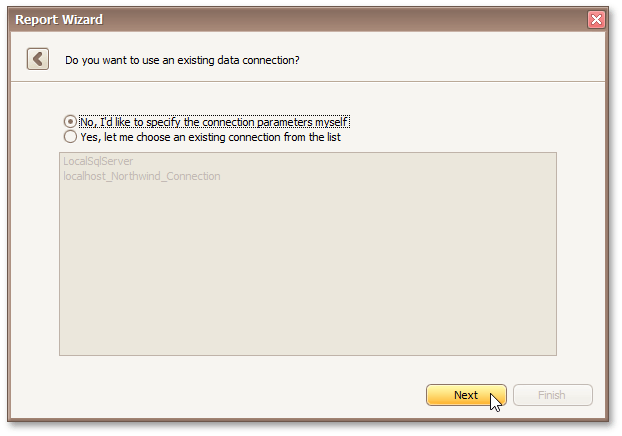Click the word "No" in the first option
Viewport: 622px width, 436px height.
tap(88, 122)
